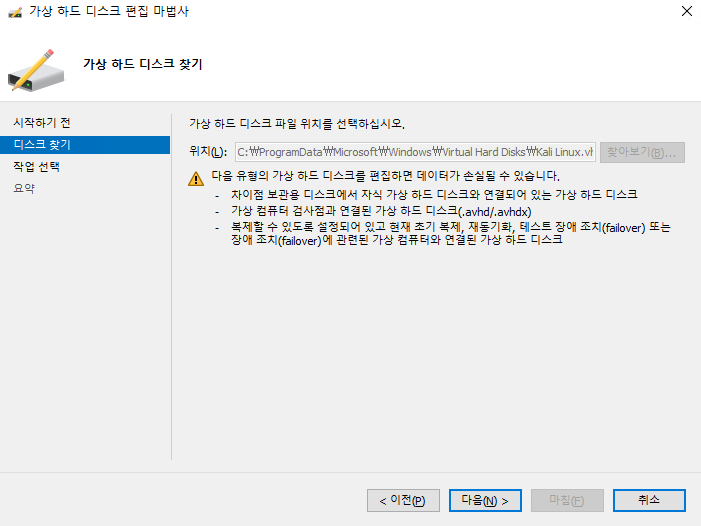This screenshot has width=701, height=526.
Task: Close the wizard with the X button
Action: (685, 12)
